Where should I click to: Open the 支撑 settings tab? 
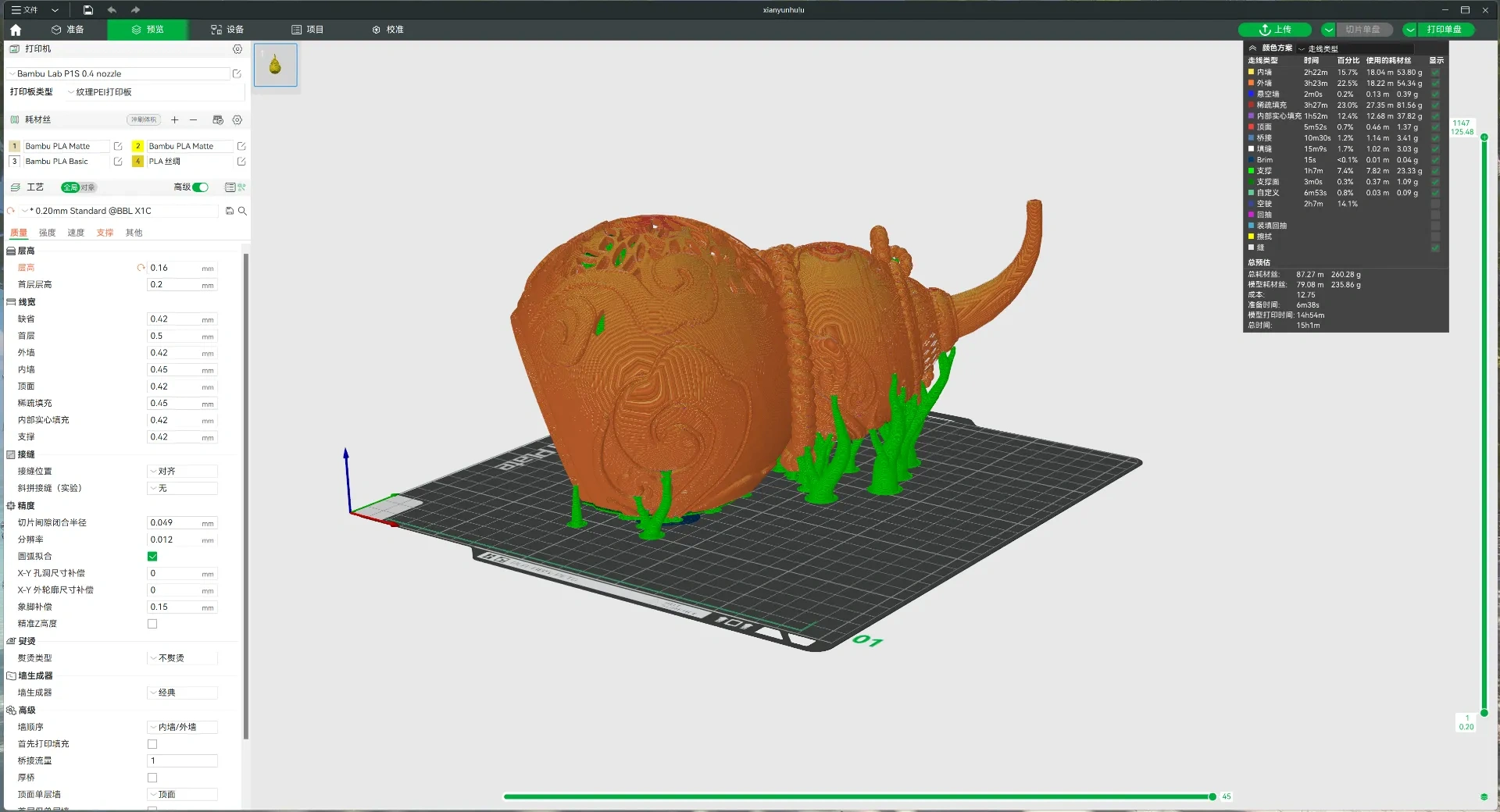(x=105, y=233)
